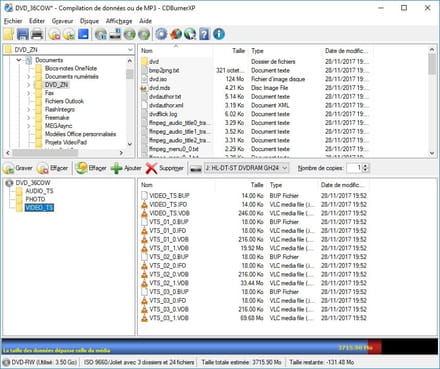Image resolution: width=440 pixels, height=369 pixels.
Task: Collapse the Documents tree node
Action: click(x=19, y=60)
